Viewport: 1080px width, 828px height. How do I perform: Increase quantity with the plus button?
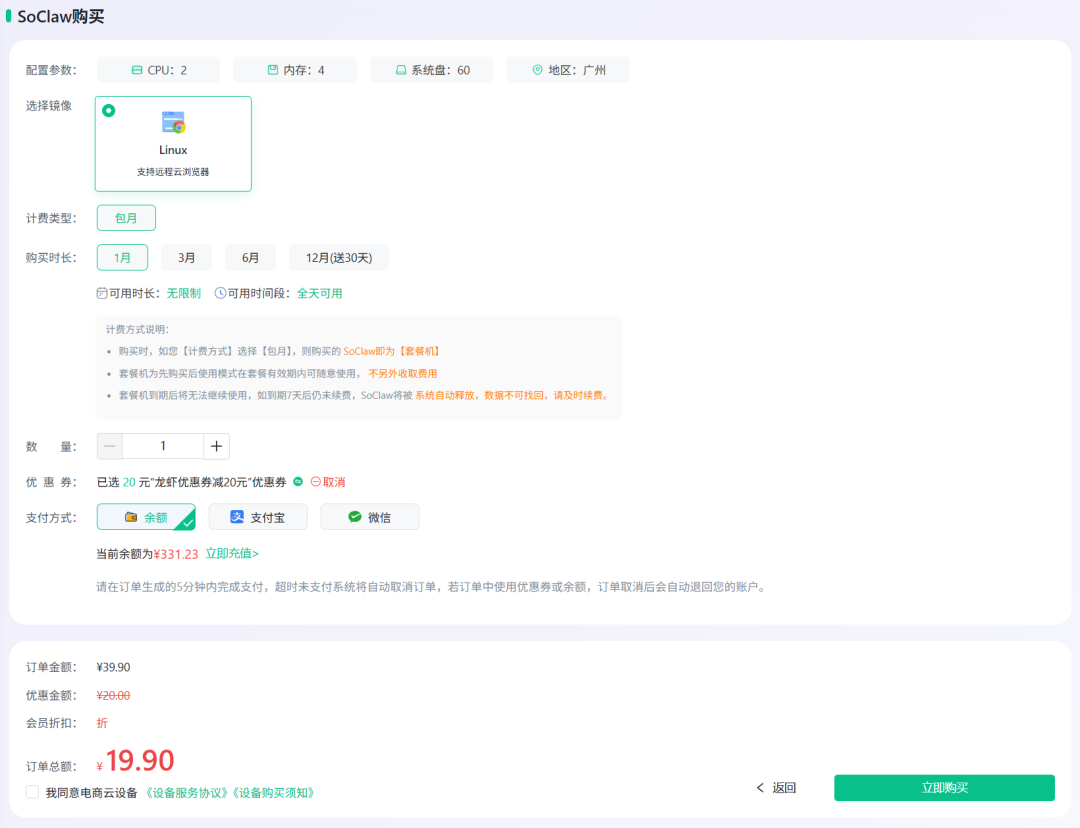(216, 446)
